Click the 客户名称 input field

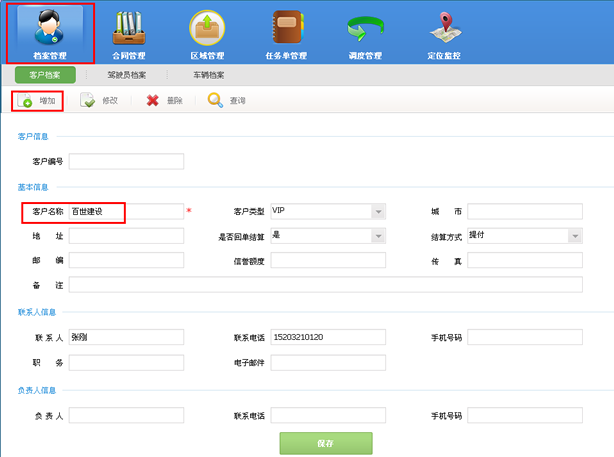point(125,212)
